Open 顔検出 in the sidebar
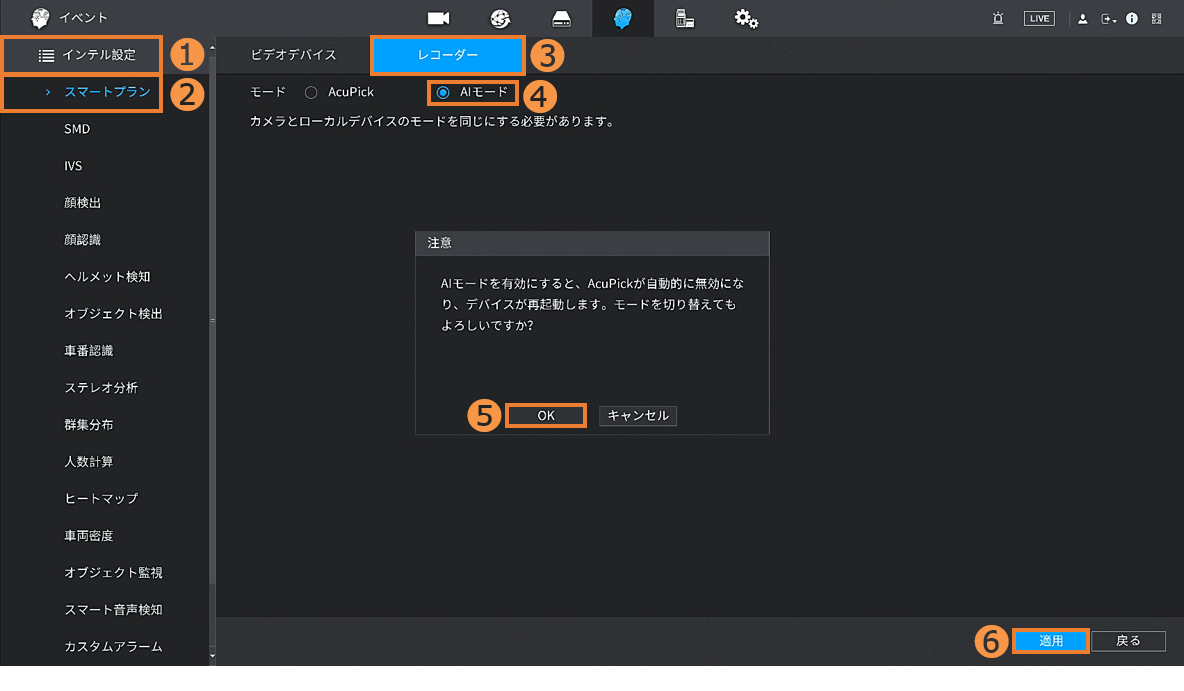 pyautogui.click(x=83, y=203)
